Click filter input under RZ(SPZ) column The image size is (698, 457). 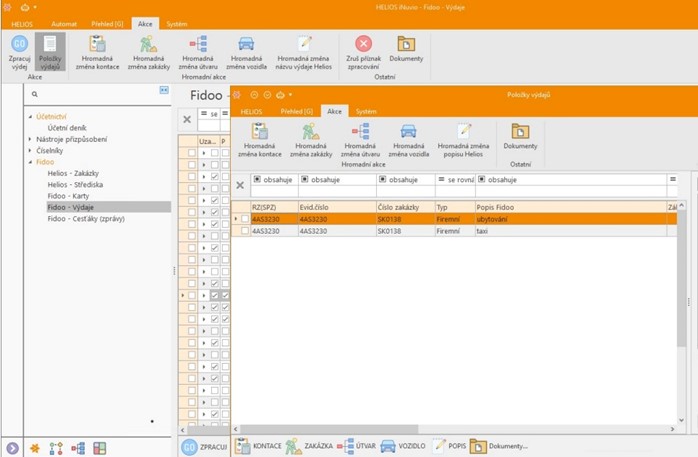[274, 191]
